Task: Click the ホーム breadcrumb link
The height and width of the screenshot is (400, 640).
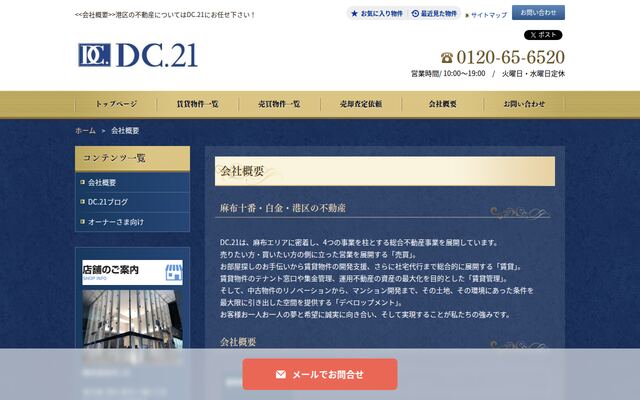Action: pos(85,131)
